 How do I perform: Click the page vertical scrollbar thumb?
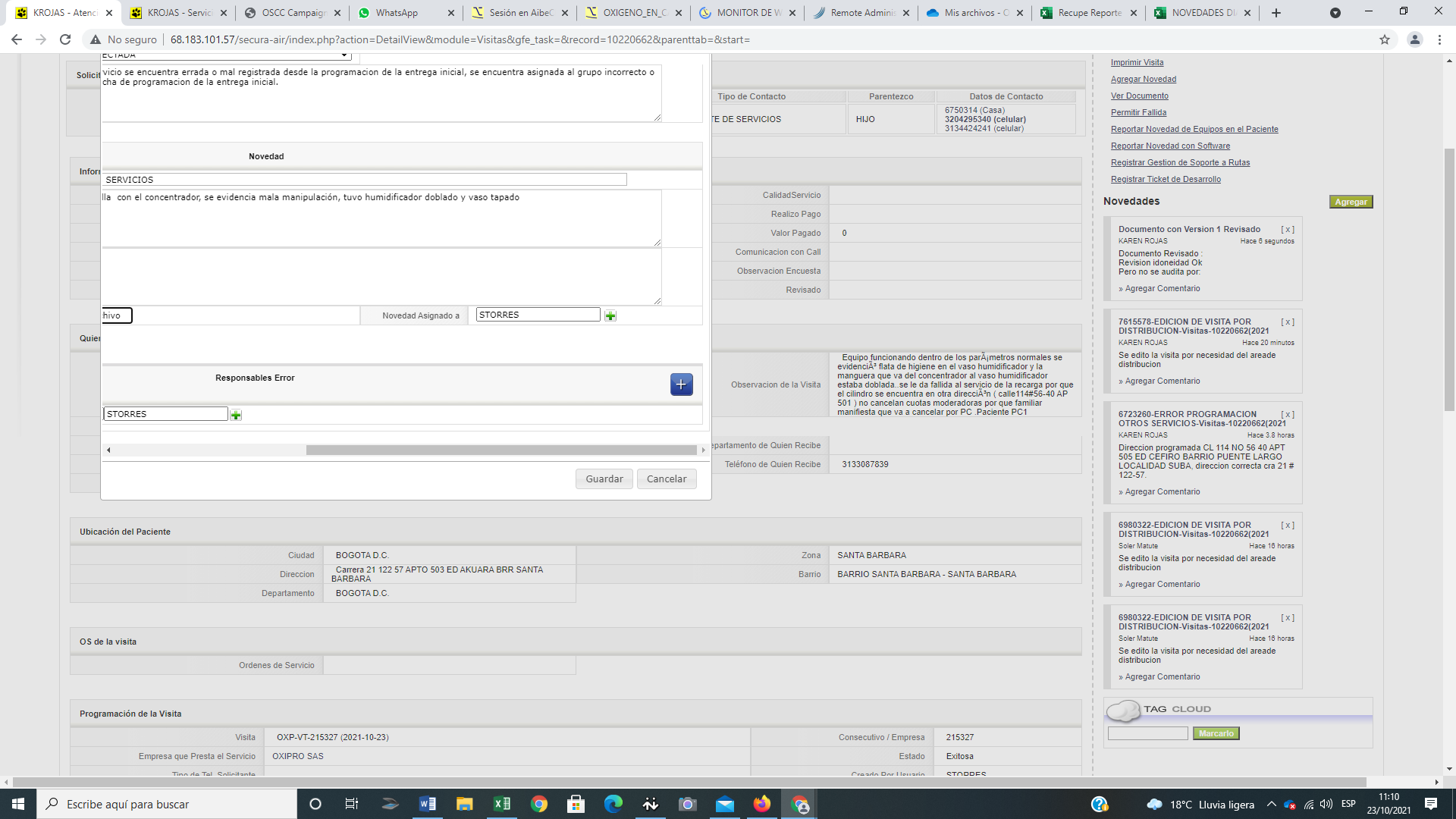(1449, 279)
